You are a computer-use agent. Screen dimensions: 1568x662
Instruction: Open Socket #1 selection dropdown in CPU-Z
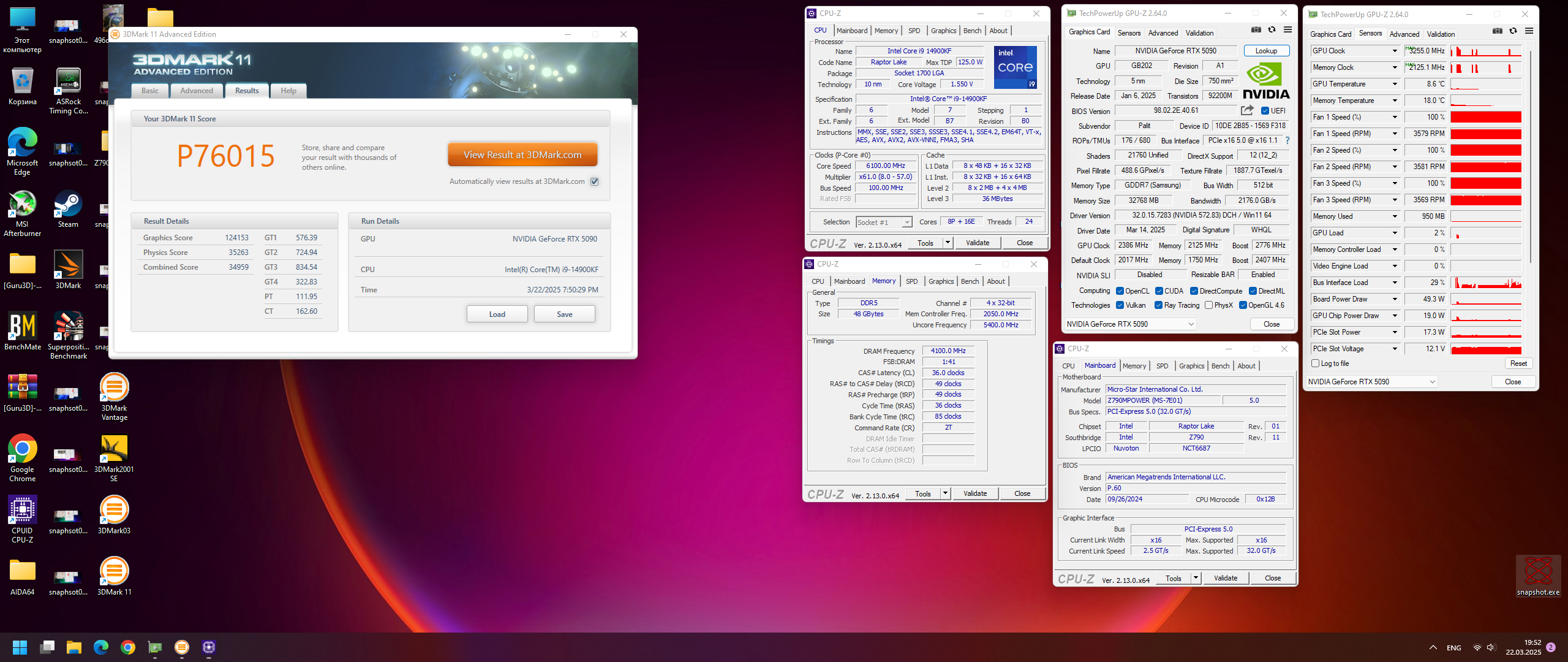(884, 222)
